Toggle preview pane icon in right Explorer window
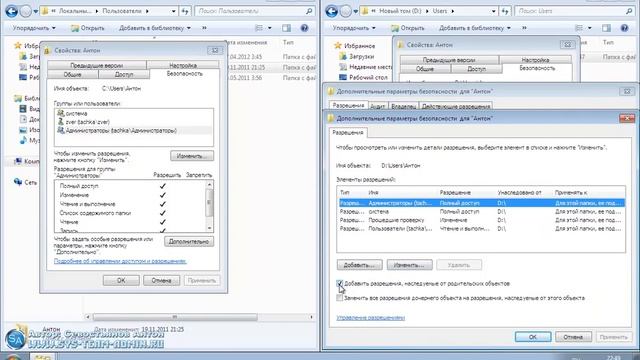The image size is (640, 360). [x=607, y=28]
